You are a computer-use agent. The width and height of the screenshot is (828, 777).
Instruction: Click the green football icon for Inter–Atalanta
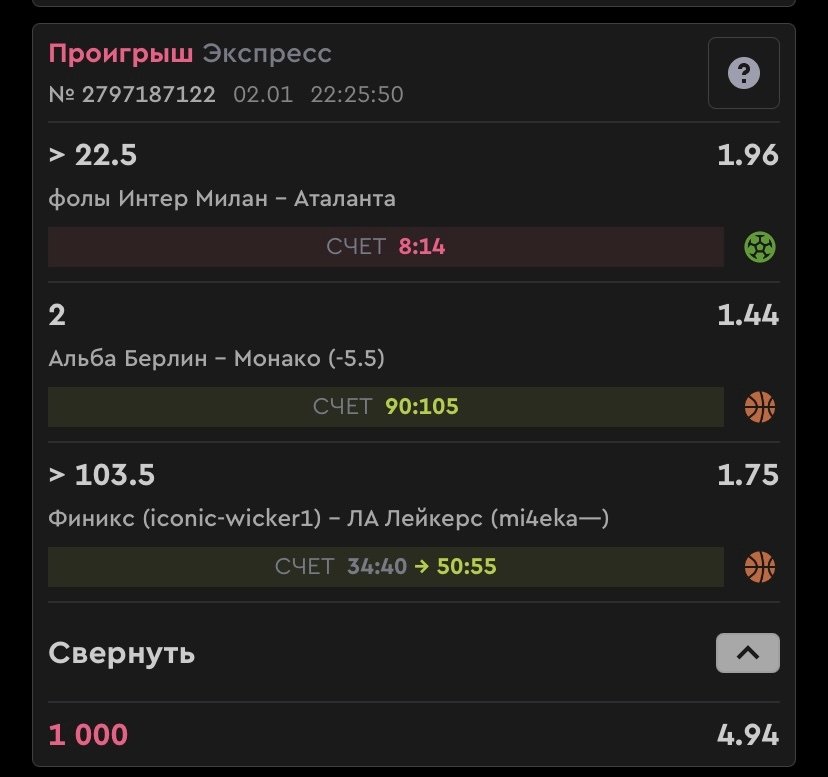click(760, 247)
